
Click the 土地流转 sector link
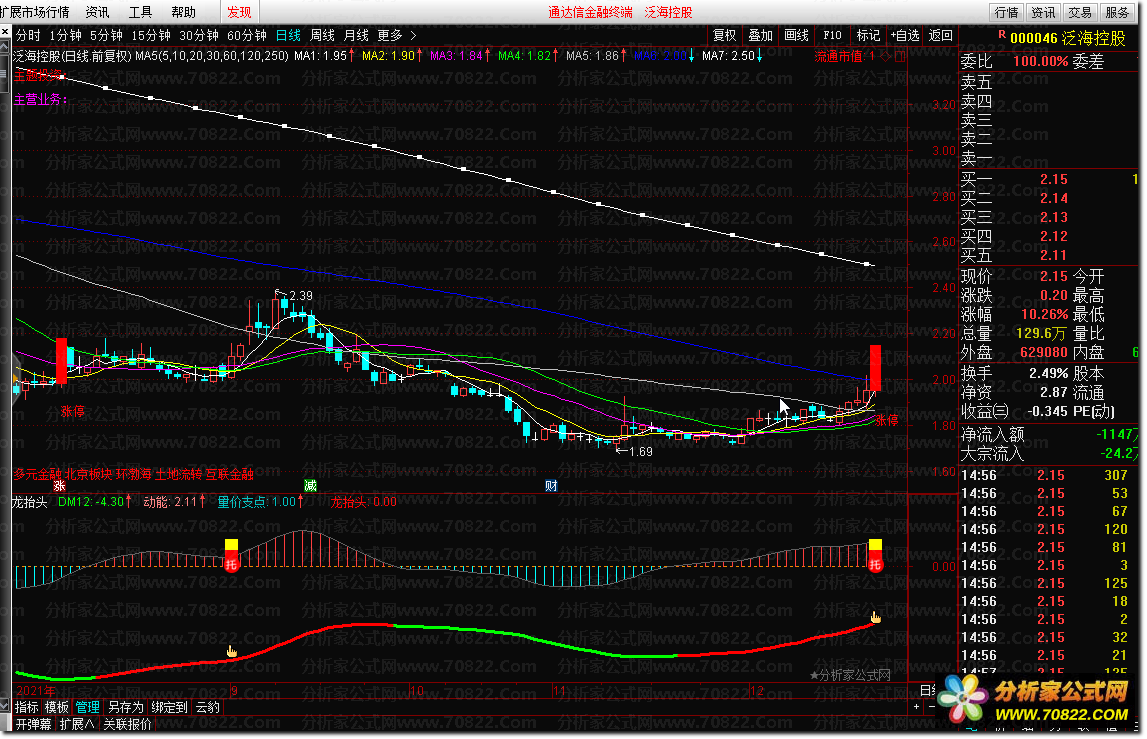click(178, 474)
